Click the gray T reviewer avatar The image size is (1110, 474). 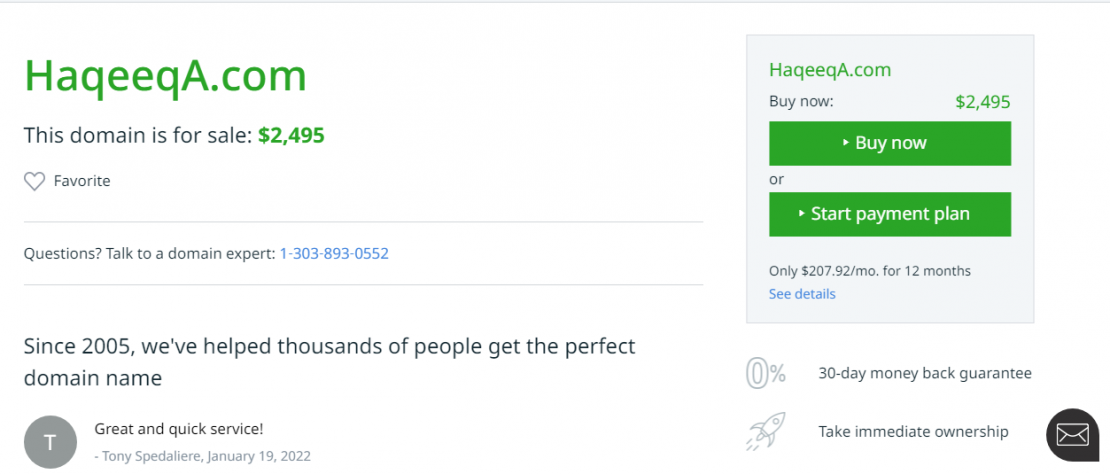tap(50, 441)
